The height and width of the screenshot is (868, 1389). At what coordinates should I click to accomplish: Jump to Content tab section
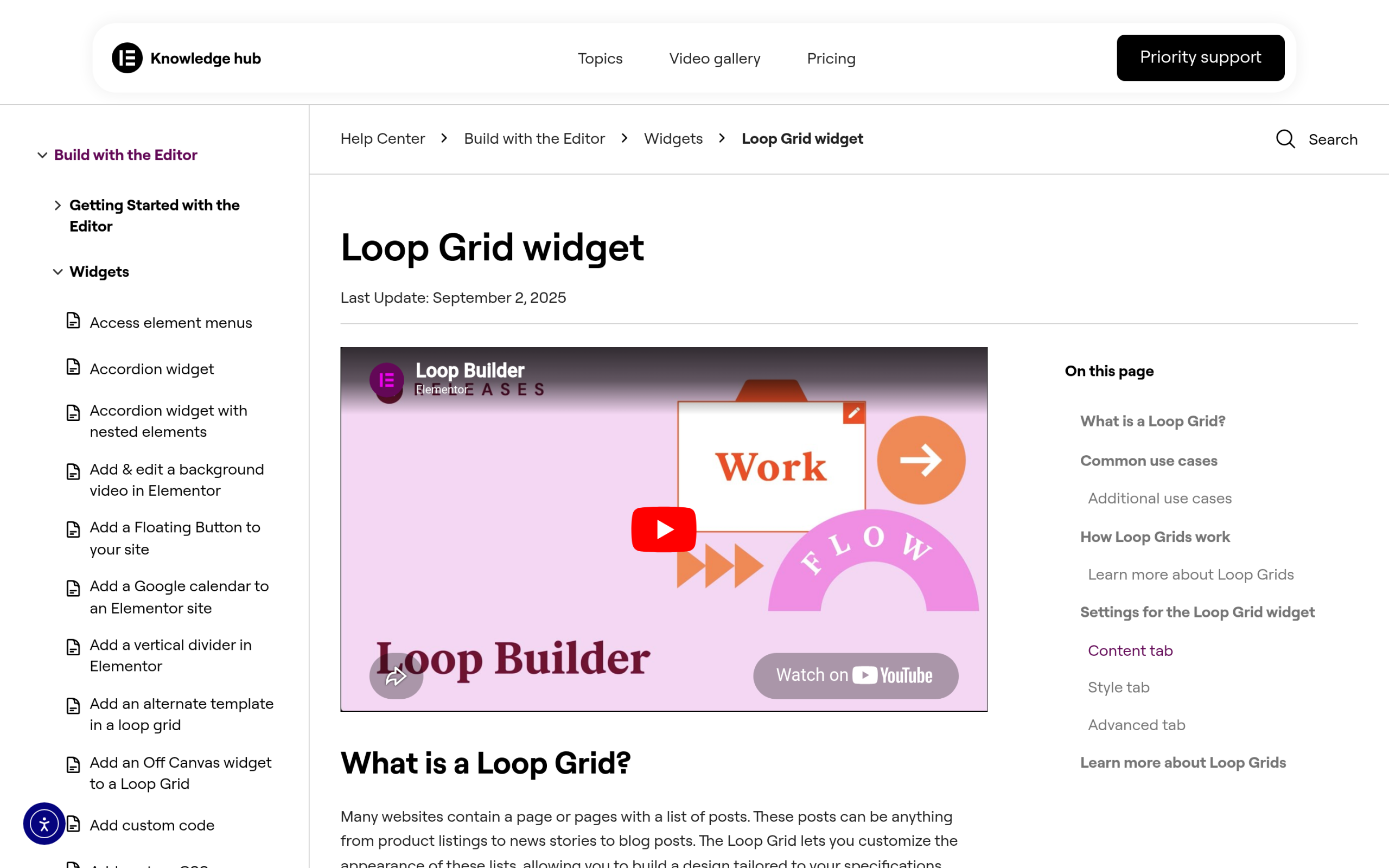tap(1130, 650)
